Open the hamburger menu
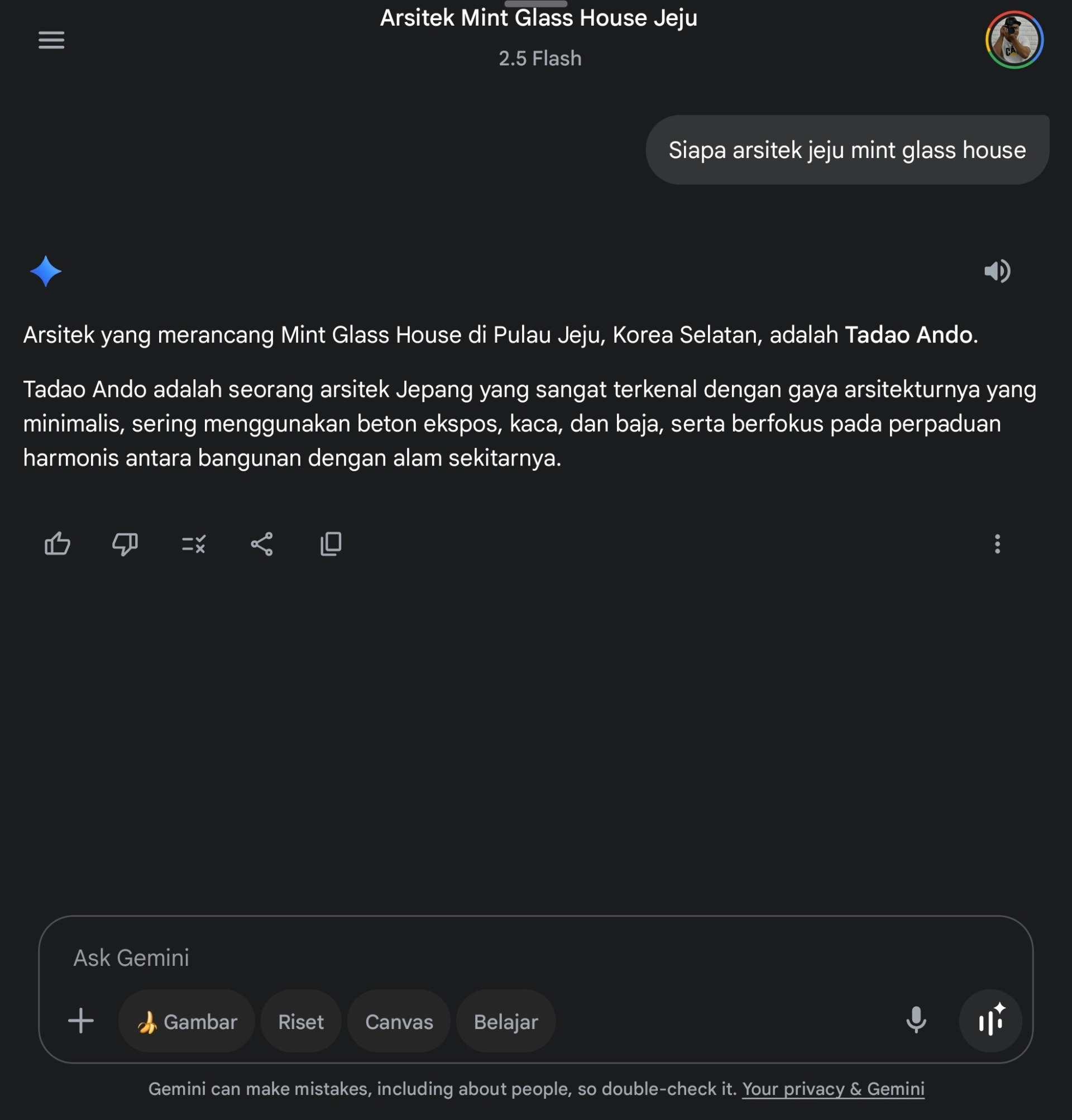This screenshot has height=1120, width=1072. (x=51, y=40)
